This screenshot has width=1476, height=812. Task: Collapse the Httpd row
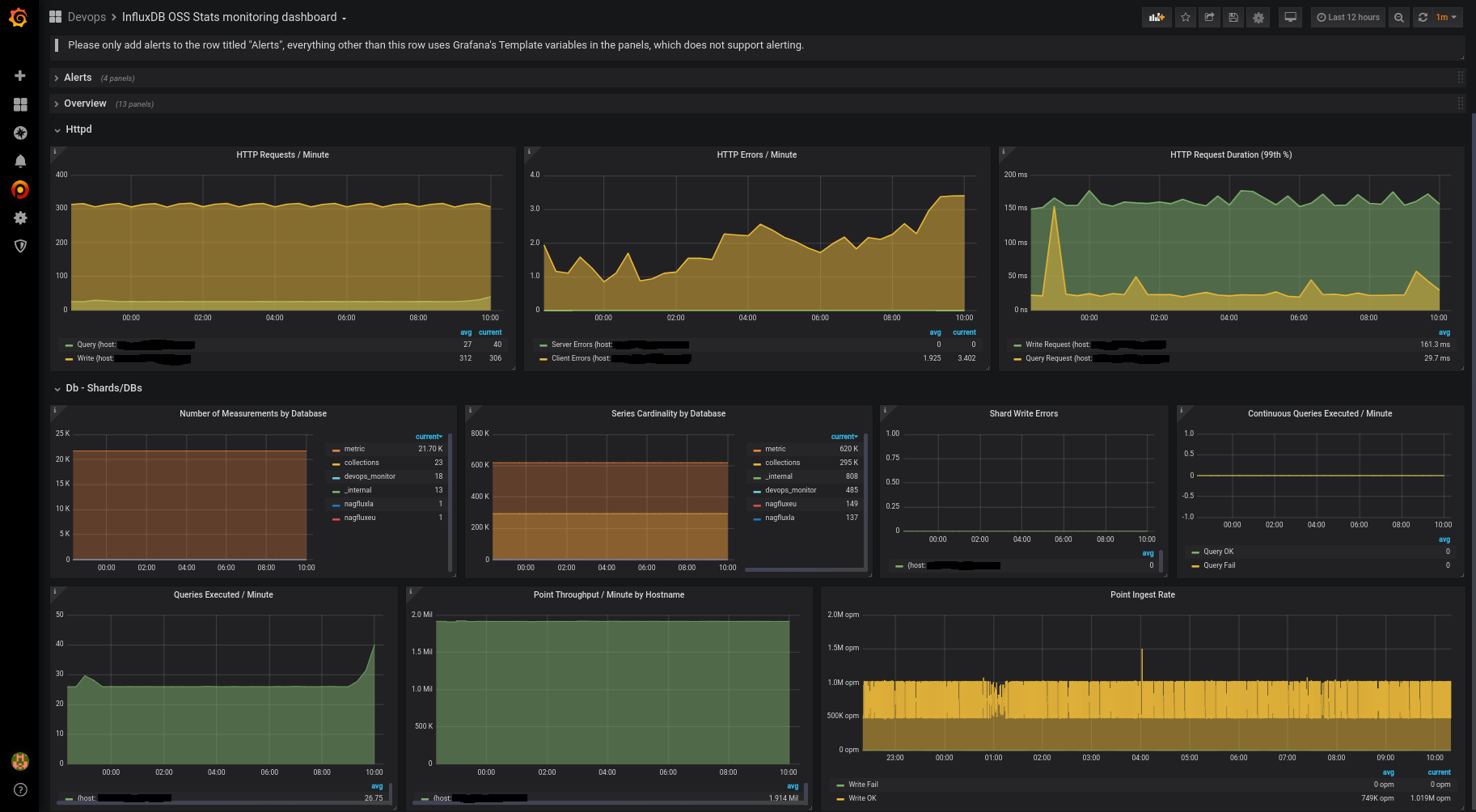tap(78, 129)
